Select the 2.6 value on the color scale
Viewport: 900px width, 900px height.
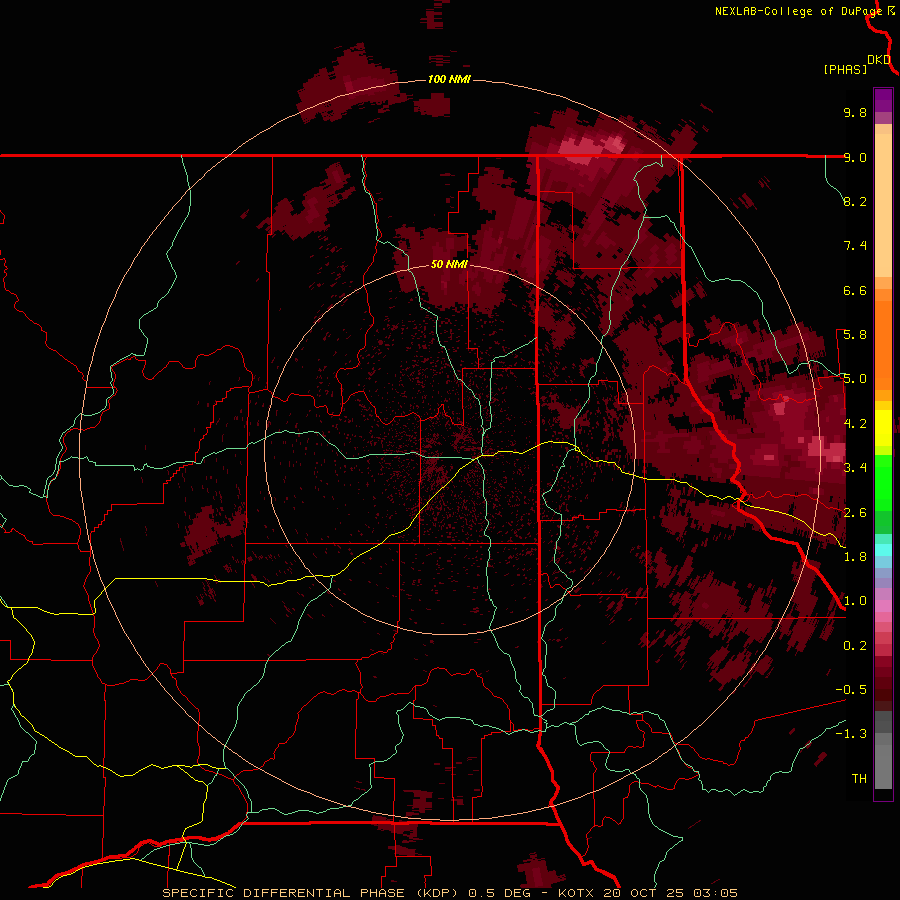[x=855, y=513]
